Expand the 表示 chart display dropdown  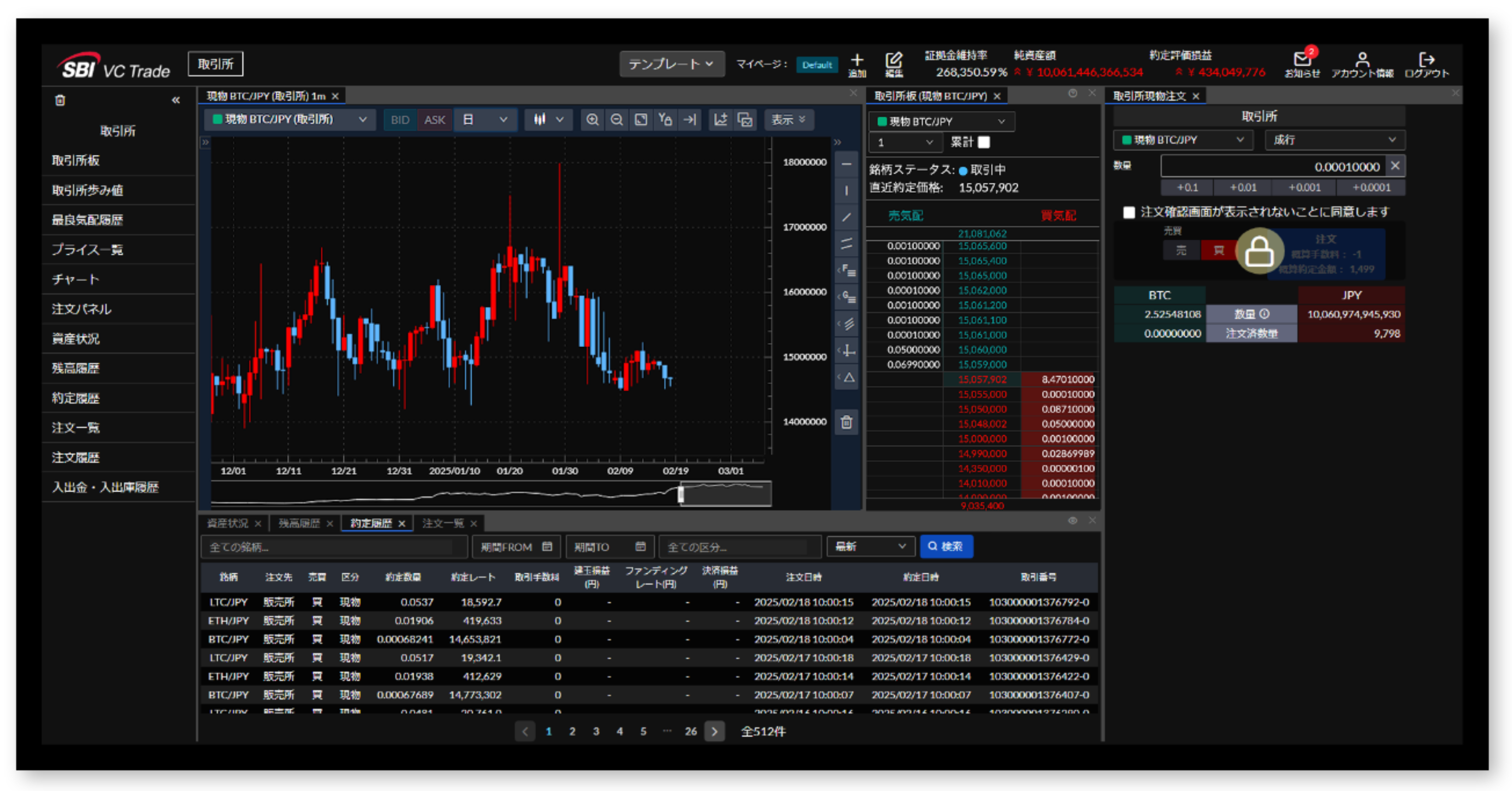(x=789, y=120)
